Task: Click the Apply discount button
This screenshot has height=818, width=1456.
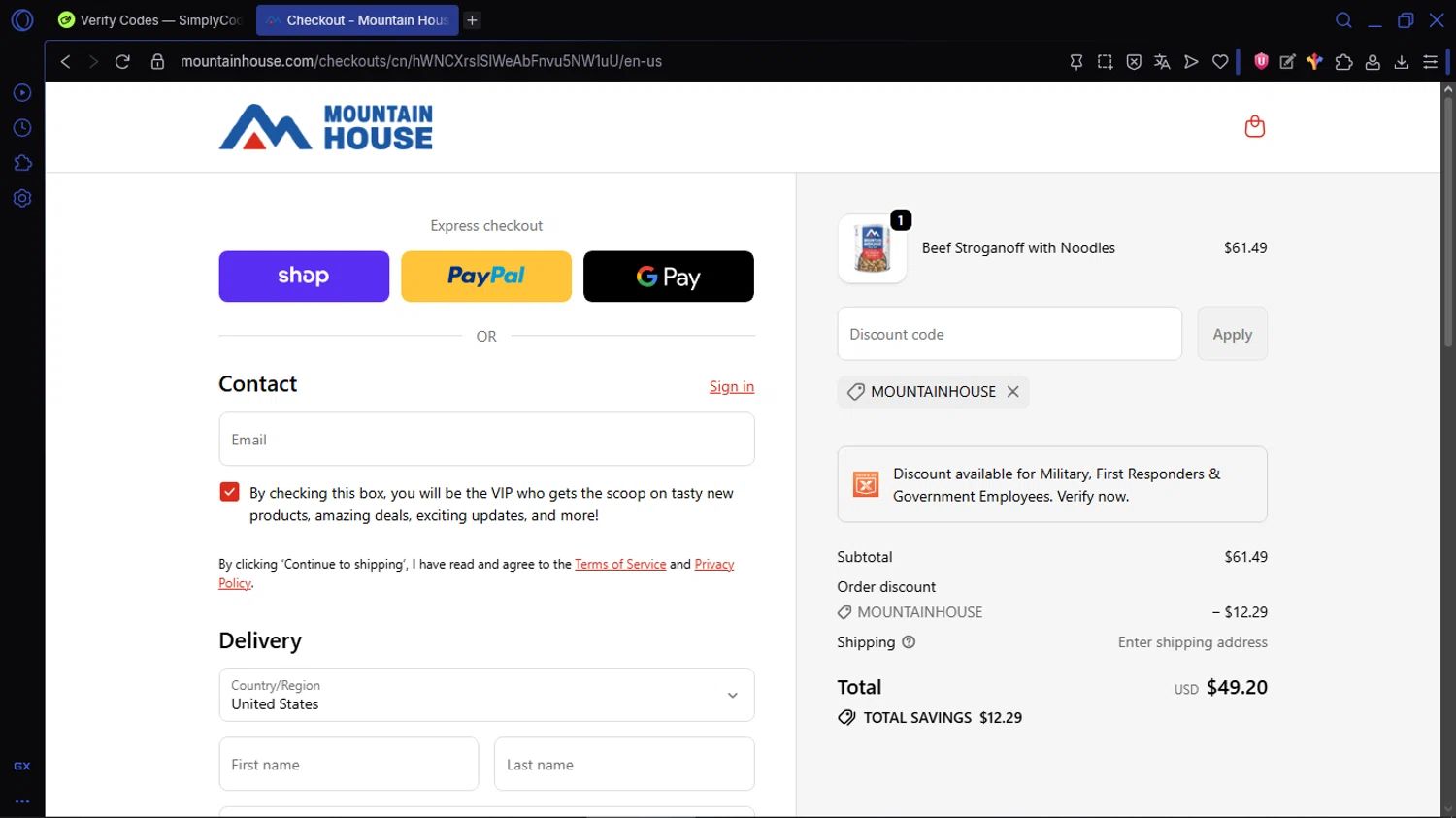Action: (x=1232, y=334)
